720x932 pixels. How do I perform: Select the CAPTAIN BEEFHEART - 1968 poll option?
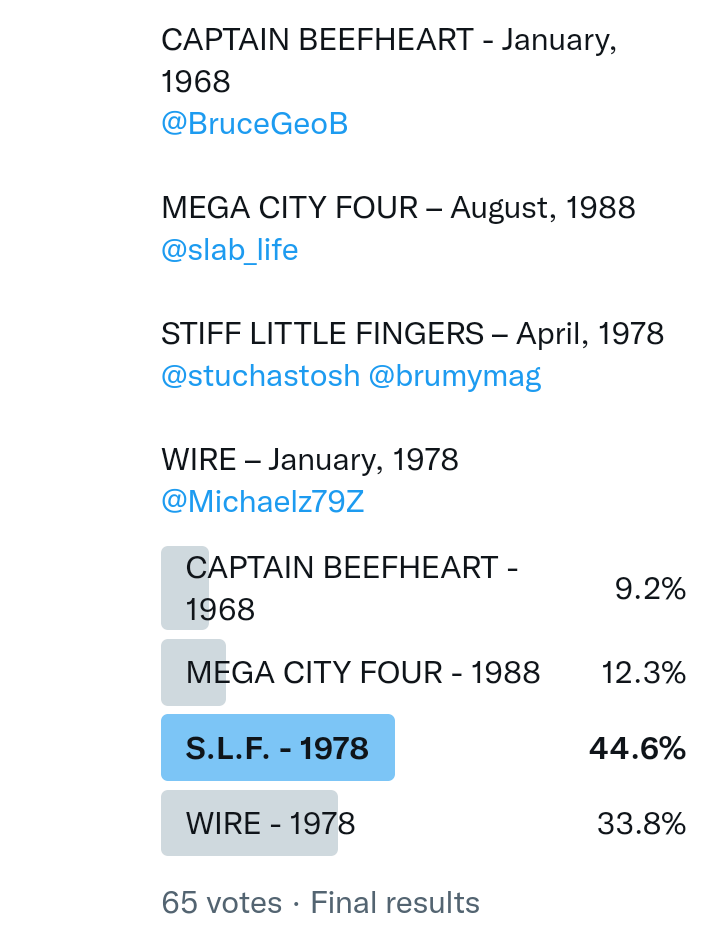[x=351, y=588]
